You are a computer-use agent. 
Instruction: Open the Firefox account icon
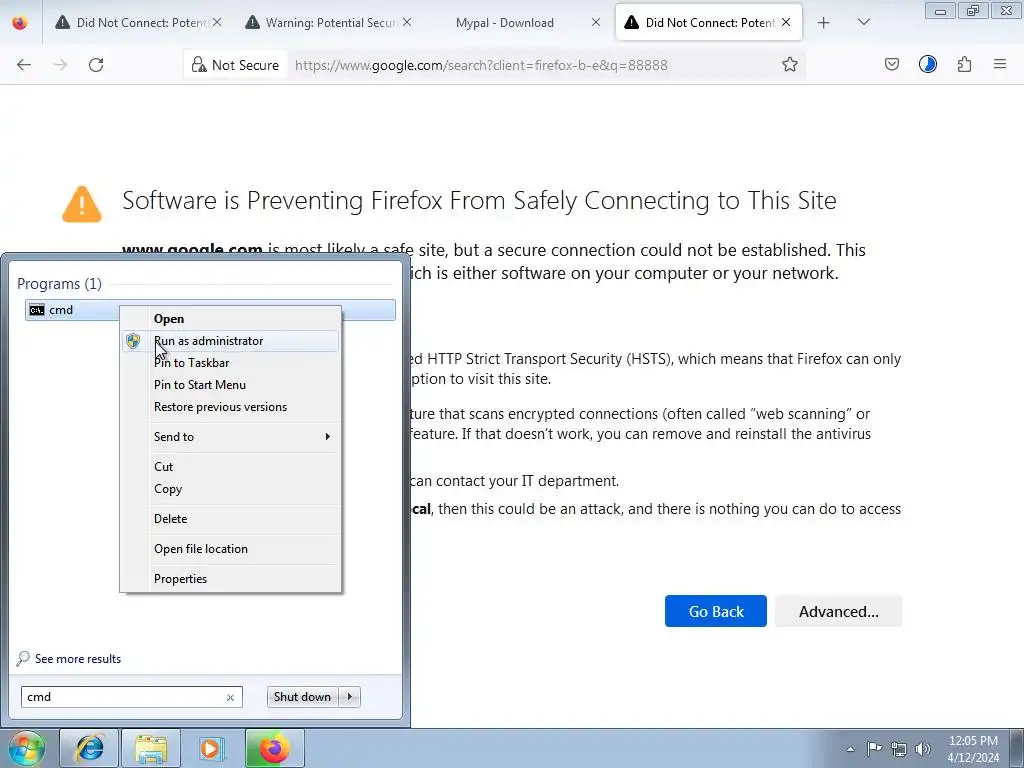click(927, 65)
